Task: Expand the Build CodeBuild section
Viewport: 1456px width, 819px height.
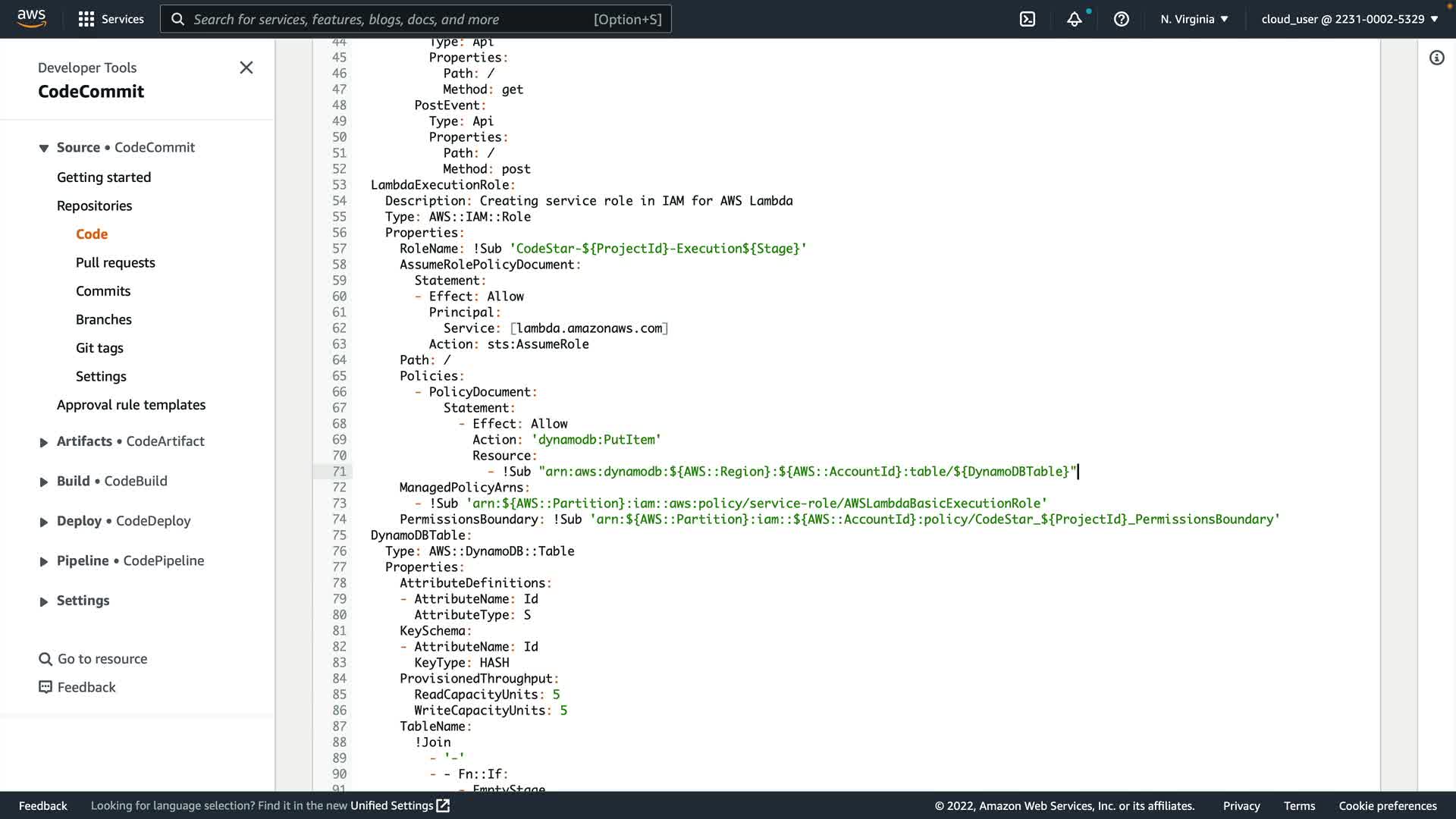Action: [44, 482]
